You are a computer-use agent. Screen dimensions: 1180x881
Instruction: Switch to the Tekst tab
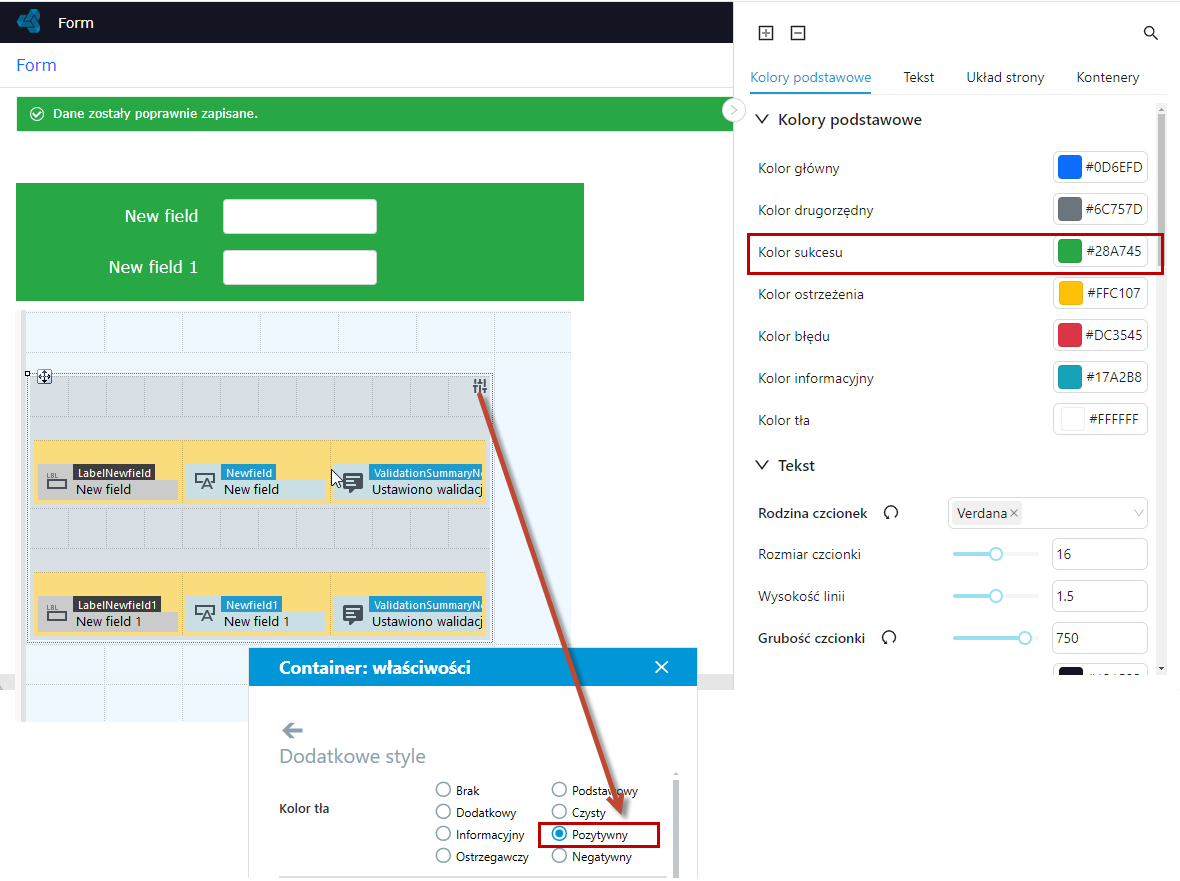point(918,77)
